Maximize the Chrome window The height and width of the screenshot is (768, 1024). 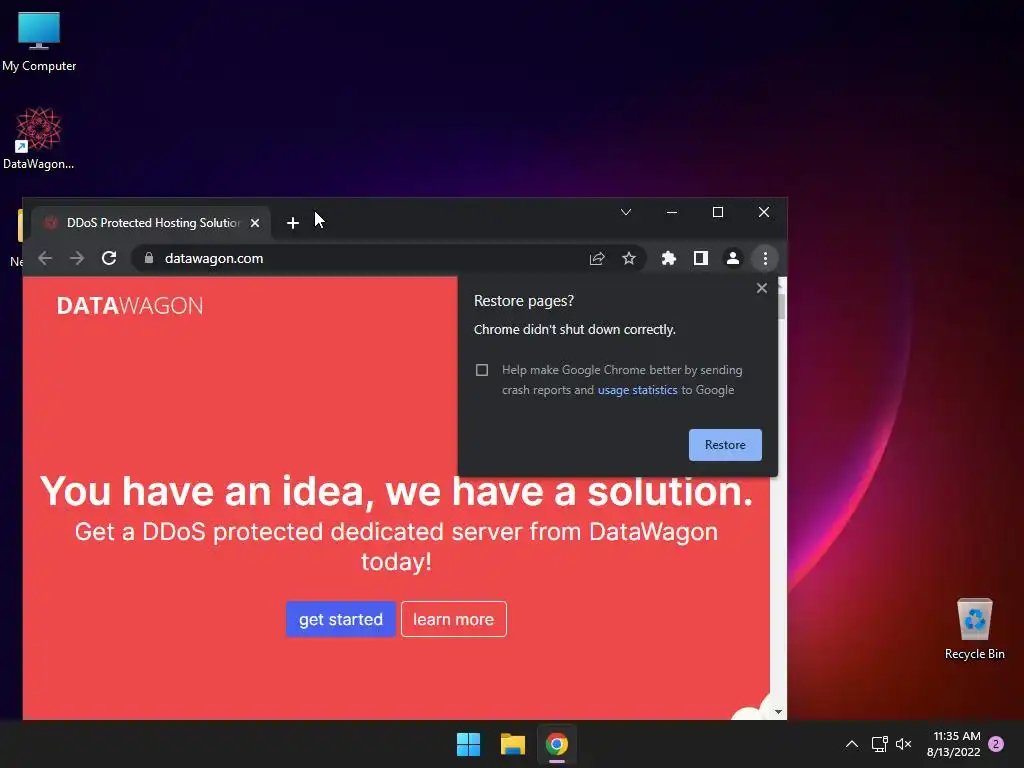pyautogui.click(x=718, y=212)
